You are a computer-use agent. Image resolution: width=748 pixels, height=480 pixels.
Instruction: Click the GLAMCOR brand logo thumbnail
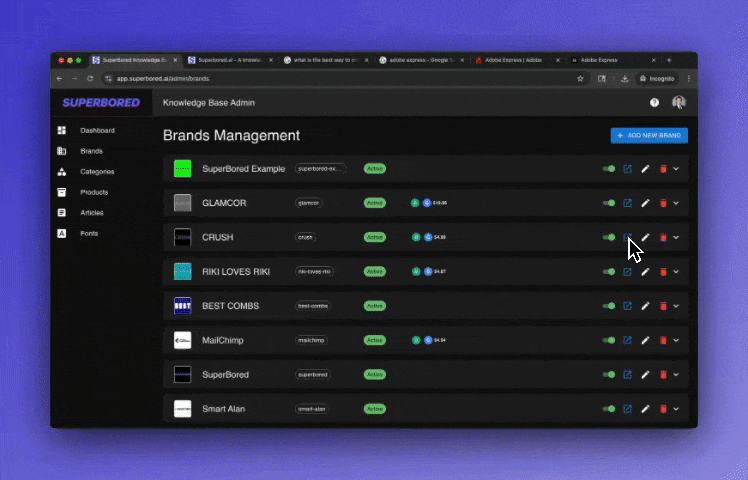click(183, 203)
